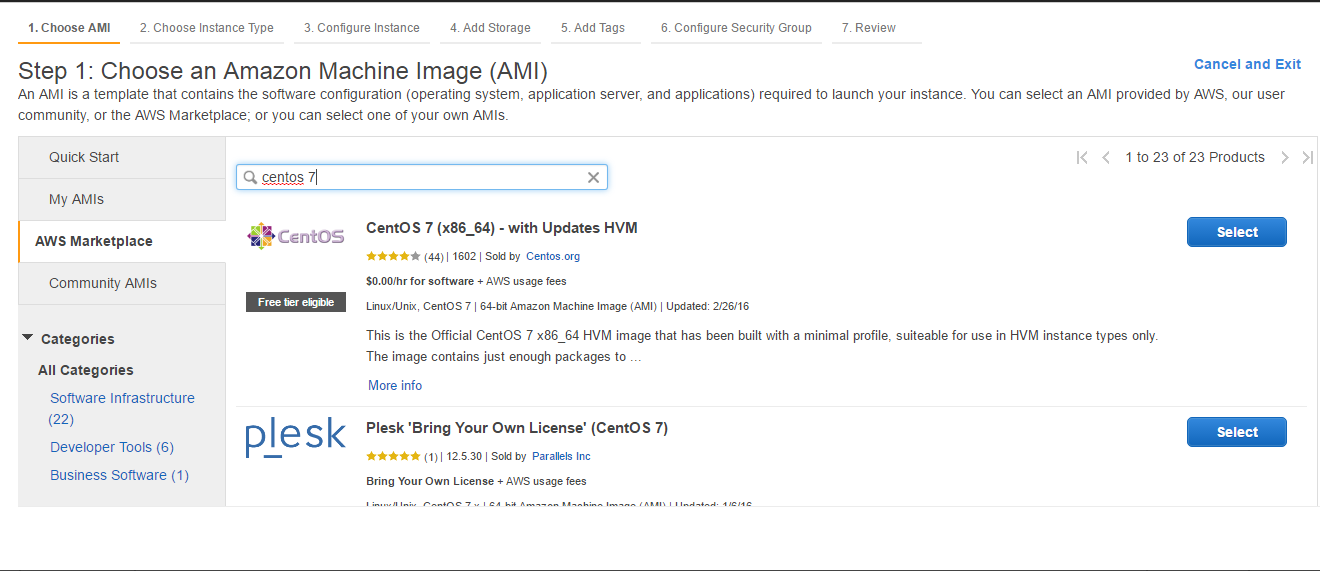This screenshot has width=1320, height=571.
Task: Open the AWS Marketplace section
Action: 122,241
